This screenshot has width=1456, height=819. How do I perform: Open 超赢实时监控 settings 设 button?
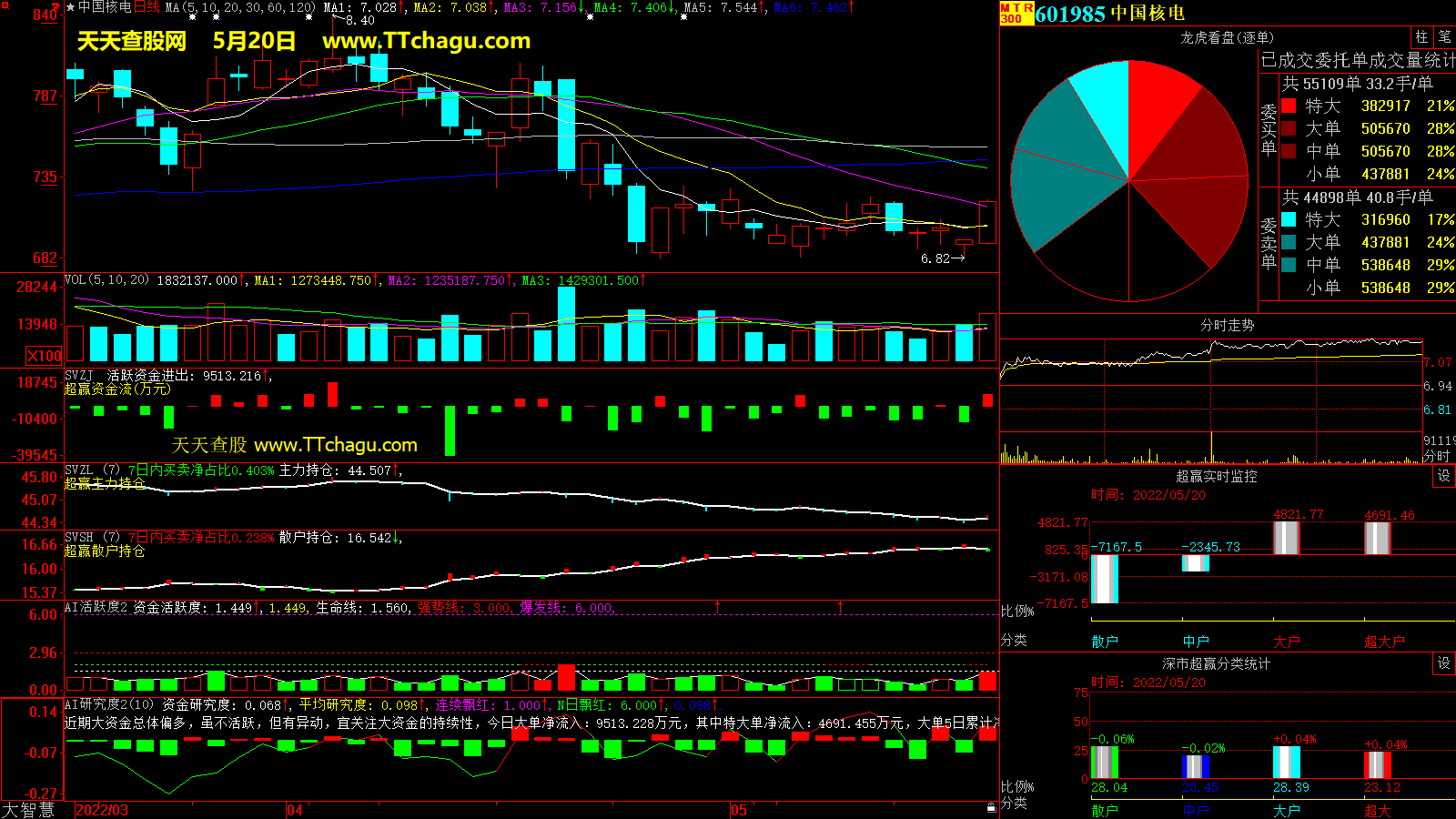tap(1444, 476)
